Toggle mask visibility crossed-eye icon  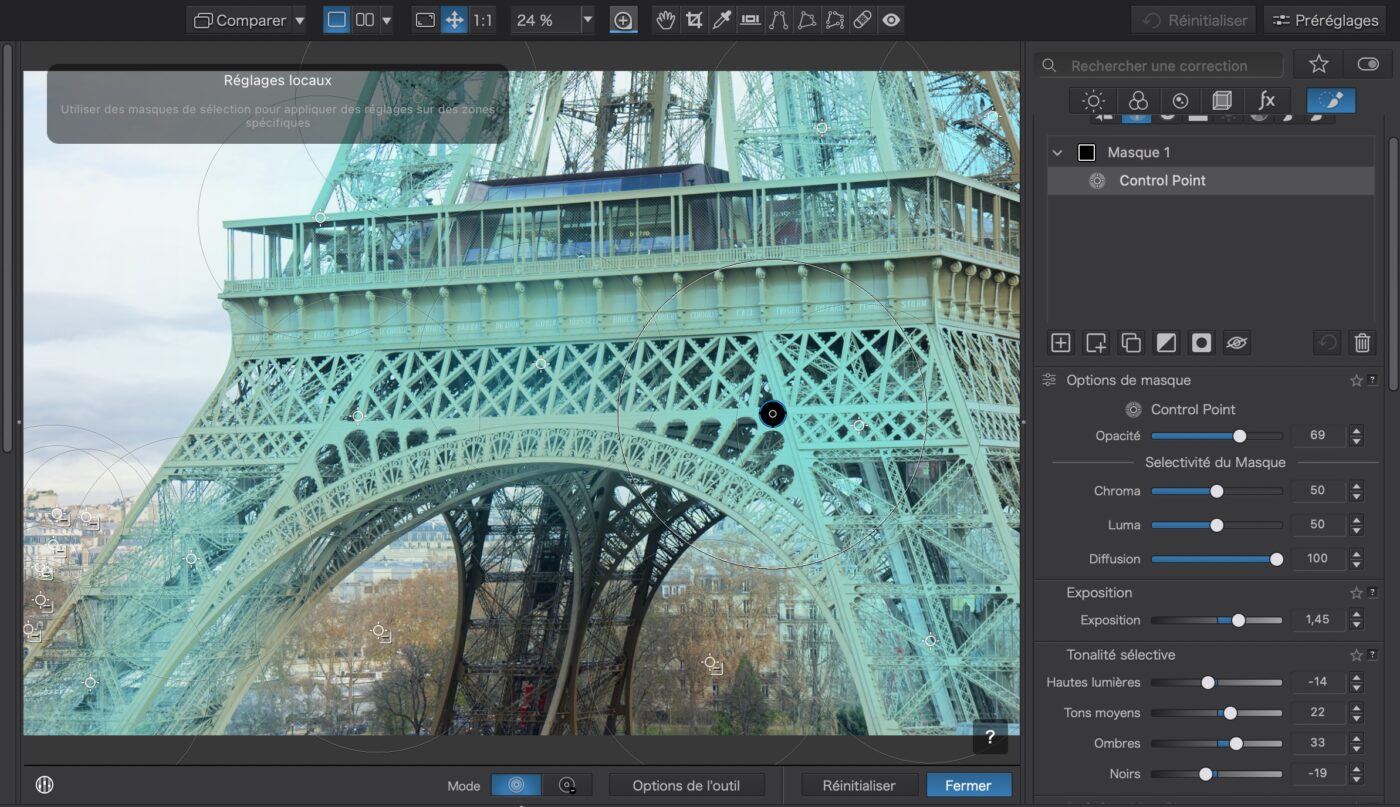[1237, 343]
